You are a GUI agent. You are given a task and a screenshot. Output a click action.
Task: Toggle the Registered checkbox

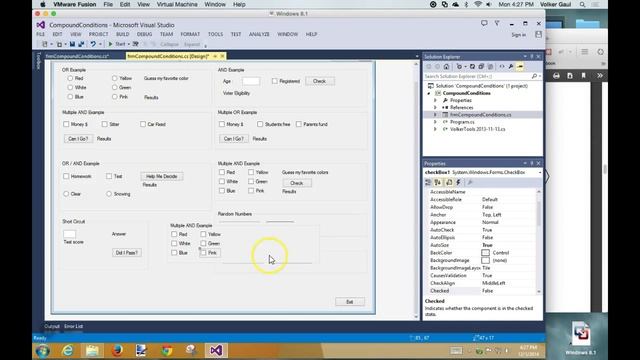point(275,81)
